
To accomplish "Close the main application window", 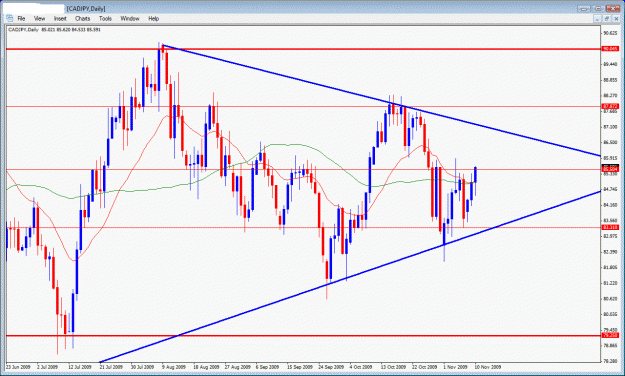I will coord(613,8).
